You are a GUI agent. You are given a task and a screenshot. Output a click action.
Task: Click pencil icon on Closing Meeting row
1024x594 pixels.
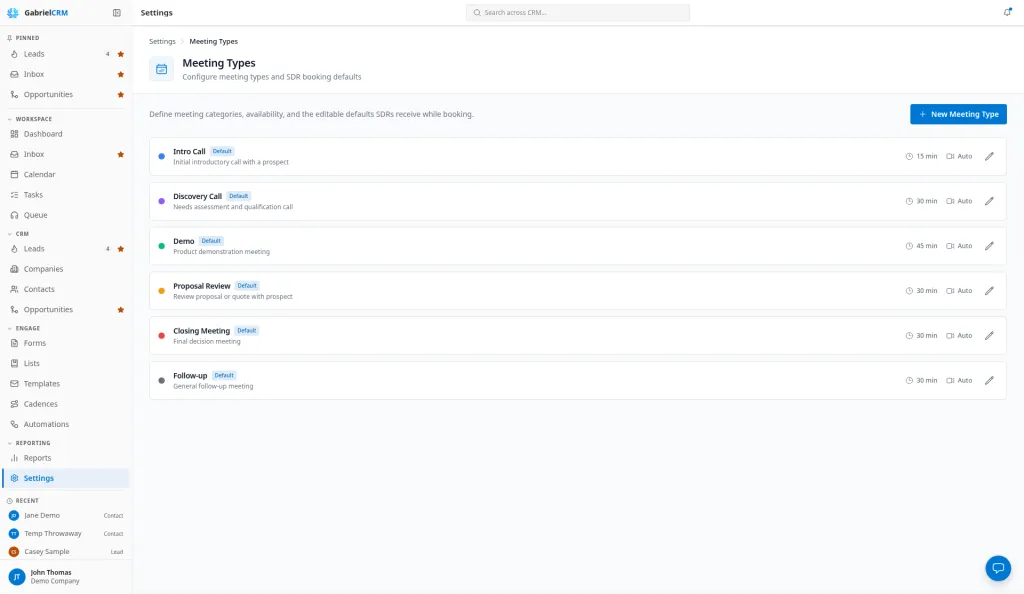(x=989, y=336)
